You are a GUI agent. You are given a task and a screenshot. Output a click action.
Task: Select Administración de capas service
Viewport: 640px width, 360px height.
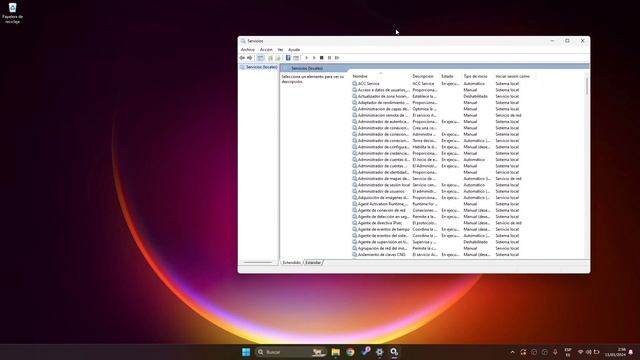point(383,109)
